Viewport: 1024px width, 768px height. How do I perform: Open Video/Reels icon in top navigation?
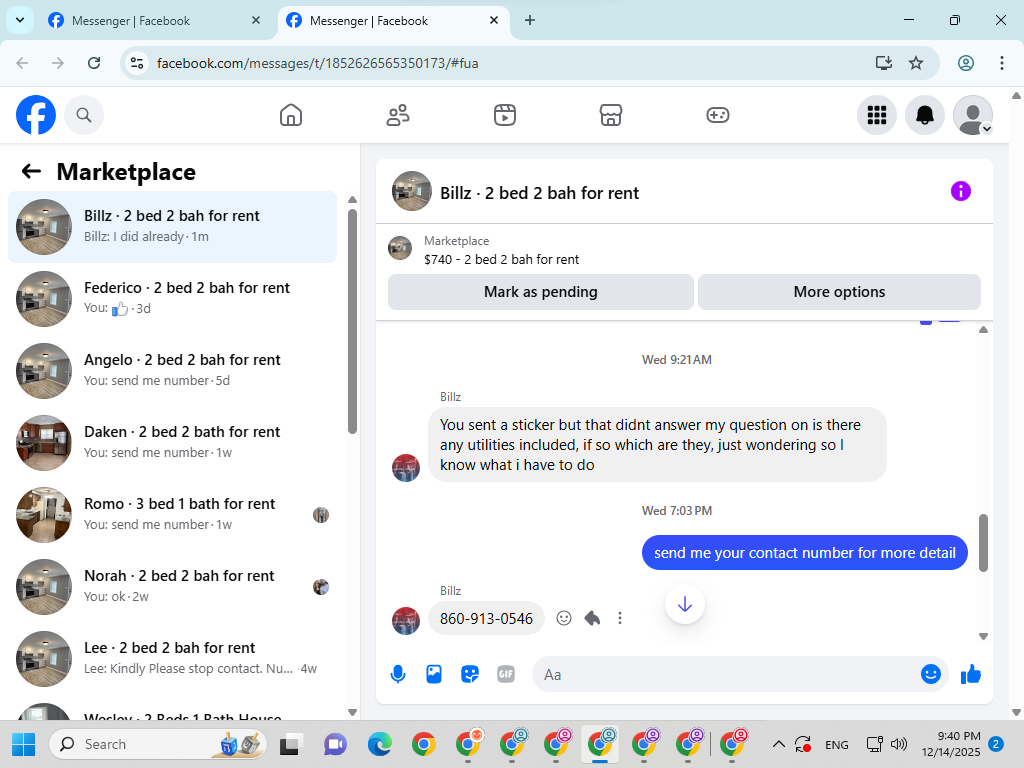point(504,115)
